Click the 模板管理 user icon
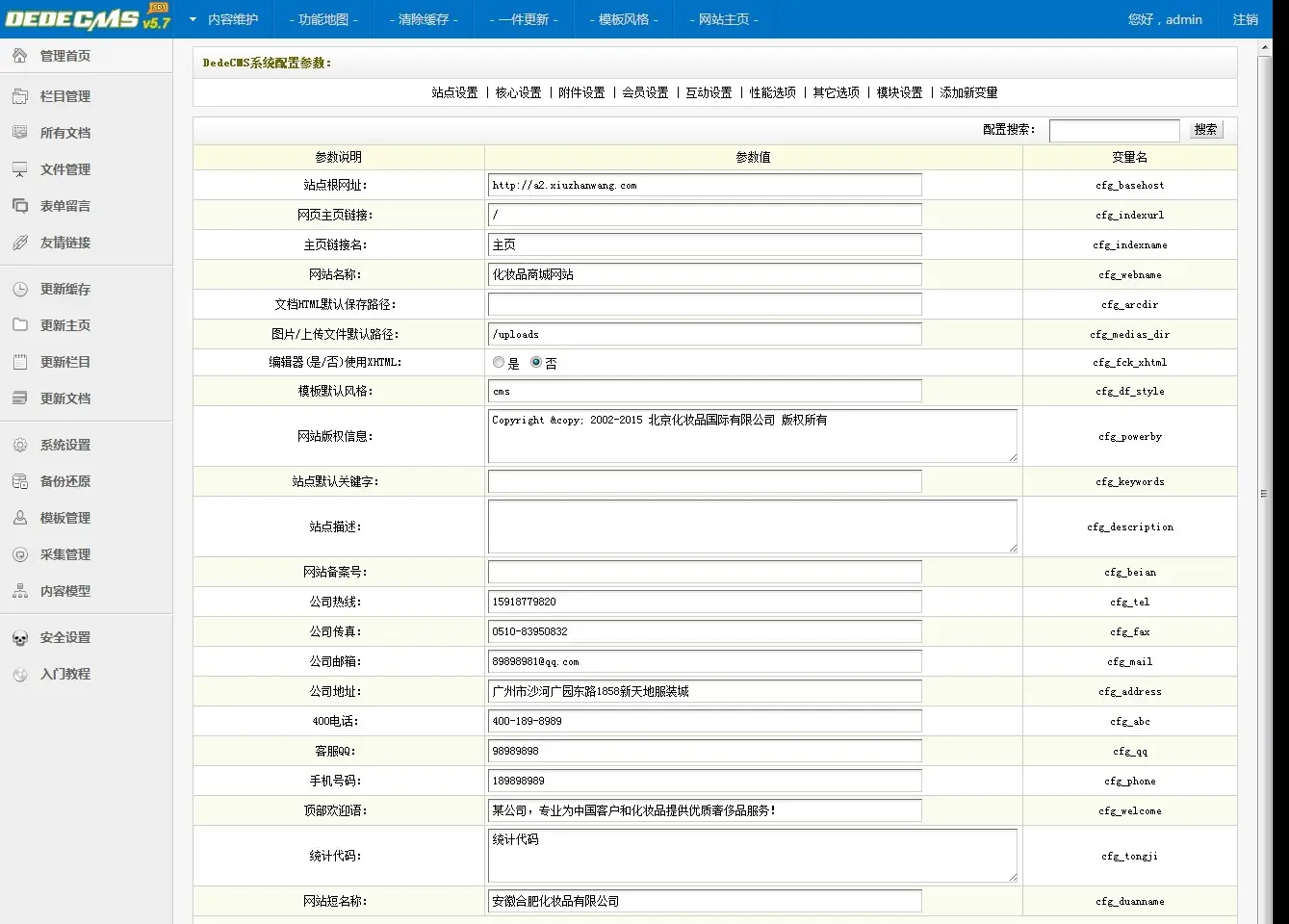Image resolution: width=1289 pixels, height=924 pixels. tap(19, 518)
